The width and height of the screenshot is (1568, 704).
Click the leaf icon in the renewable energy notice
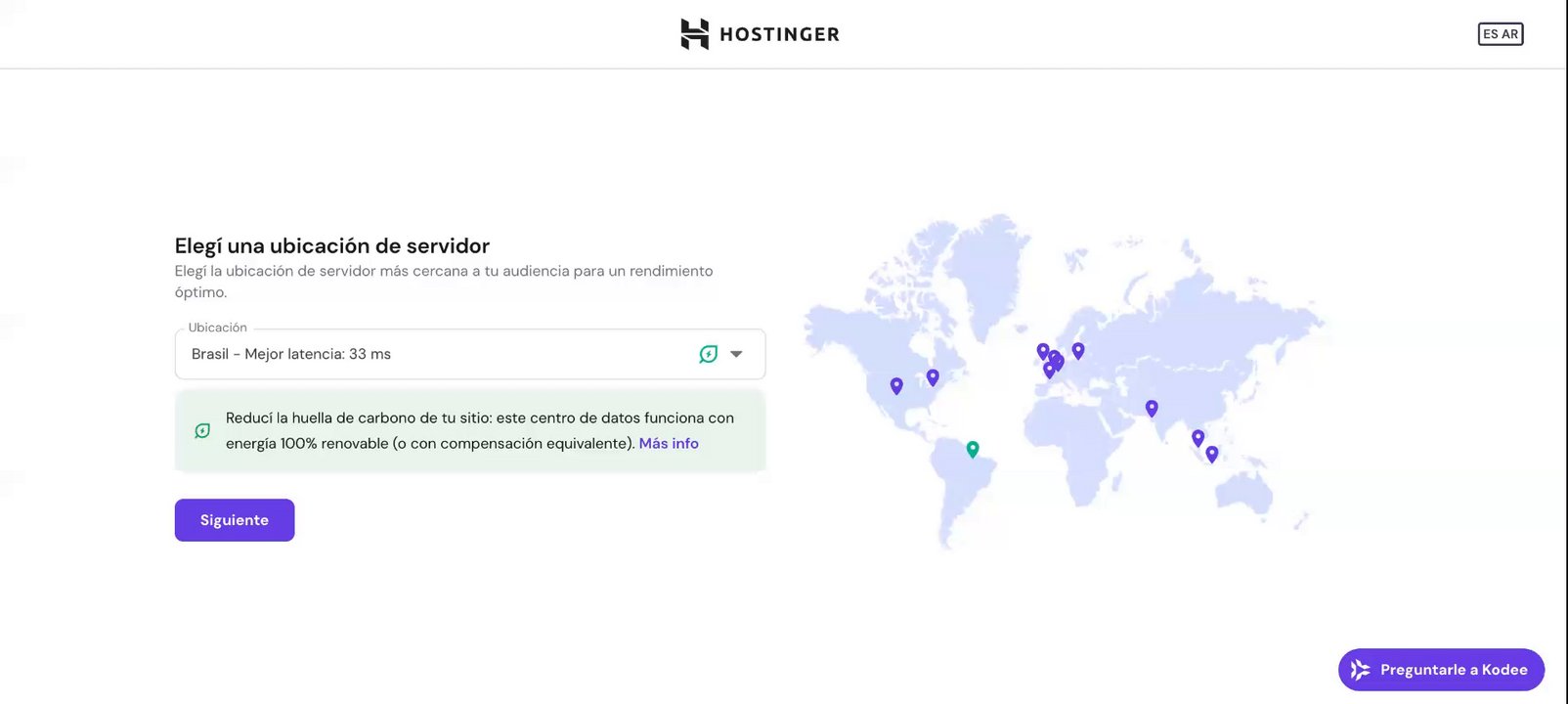pyautogui.click(x=202, y=430)
